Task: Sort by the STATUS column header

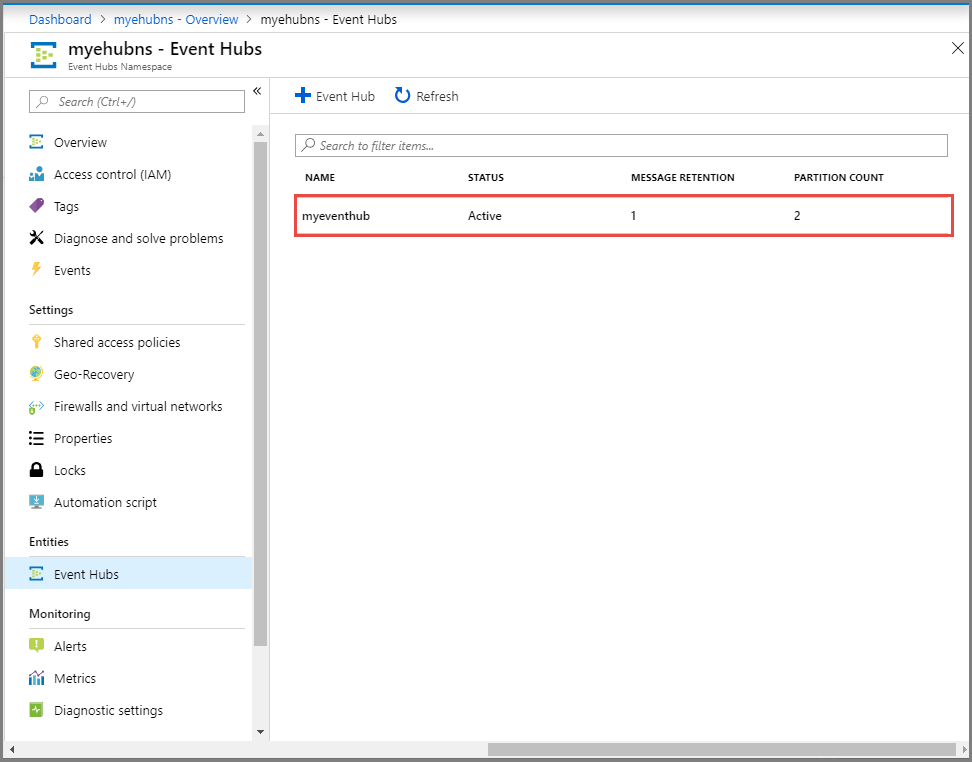Action: tap(486, 177)
